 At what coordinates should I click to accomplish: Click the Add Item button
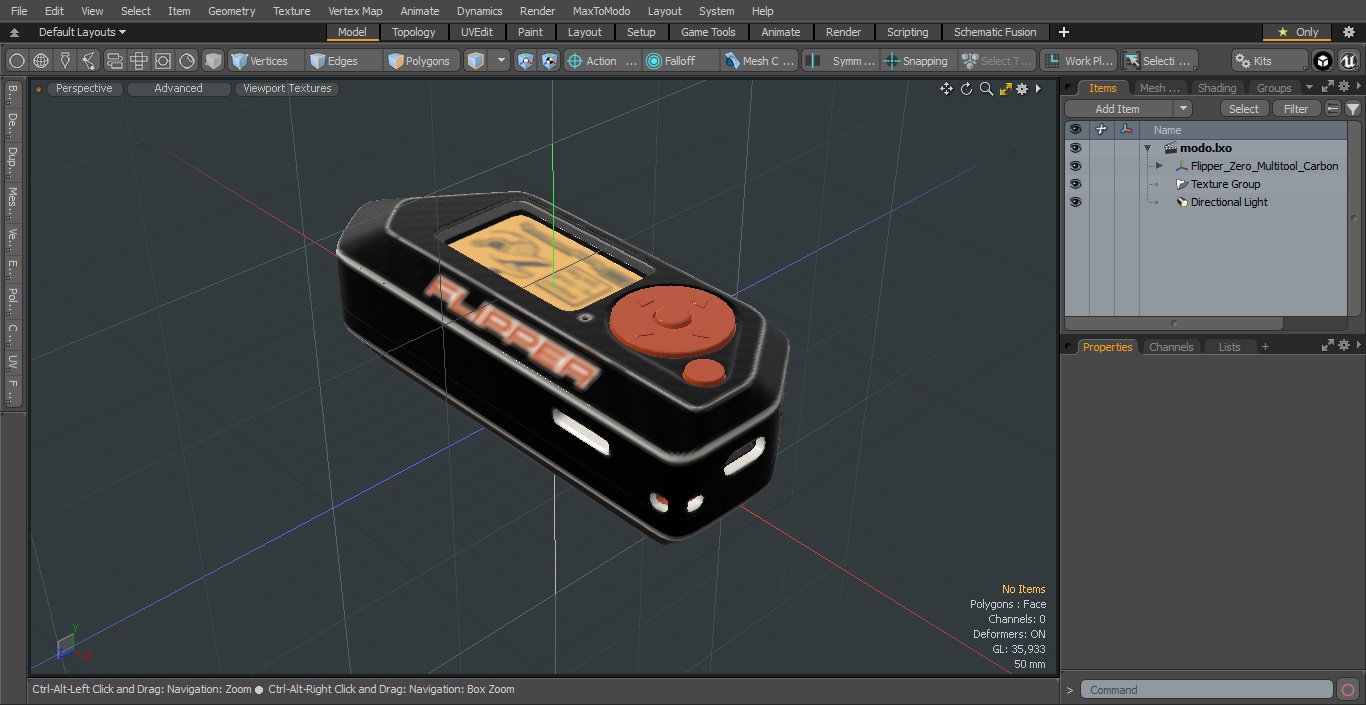coord(1118,109)
